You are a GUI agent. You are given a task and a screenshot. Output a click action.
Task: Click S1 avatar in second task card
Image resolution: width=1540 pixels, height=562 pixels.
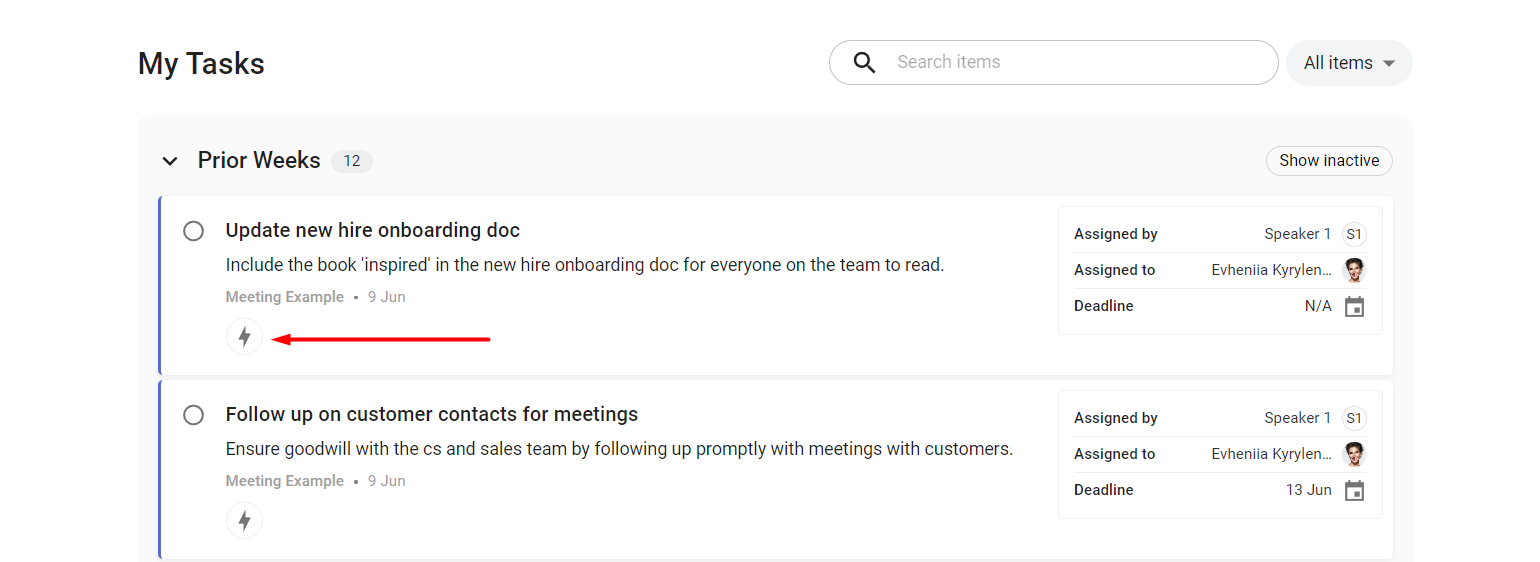[x=1354, y=418]
